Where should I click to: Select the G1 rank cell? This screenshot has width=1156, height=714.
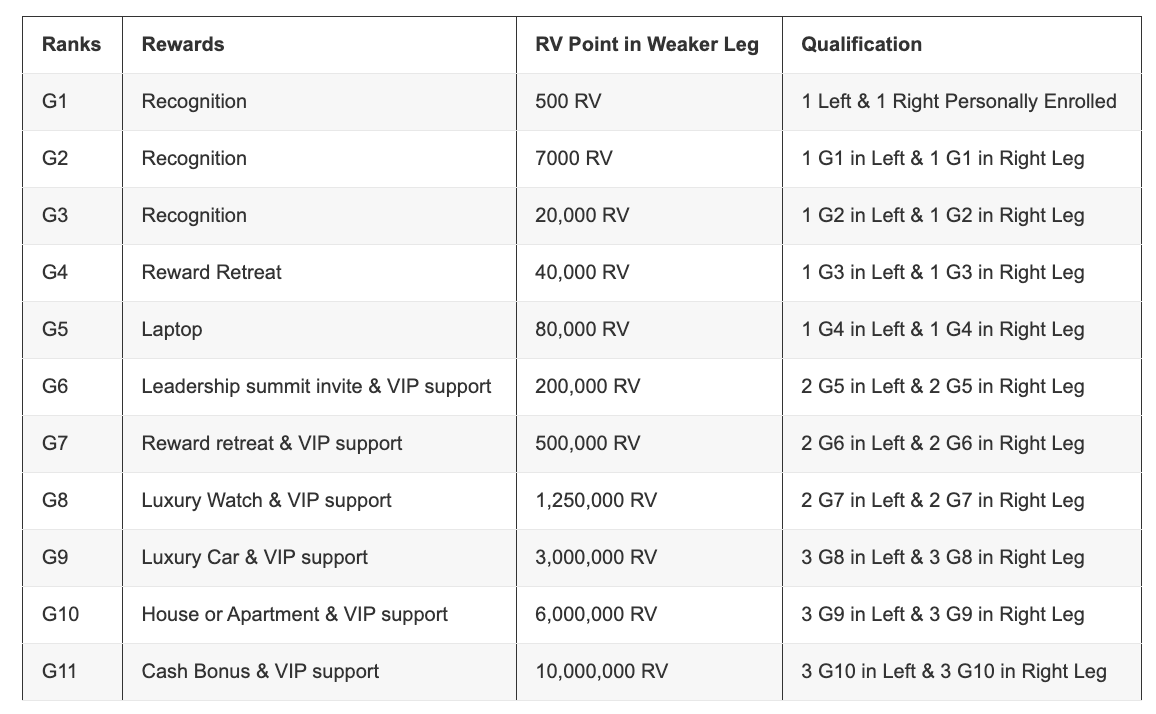click(55, 101)
